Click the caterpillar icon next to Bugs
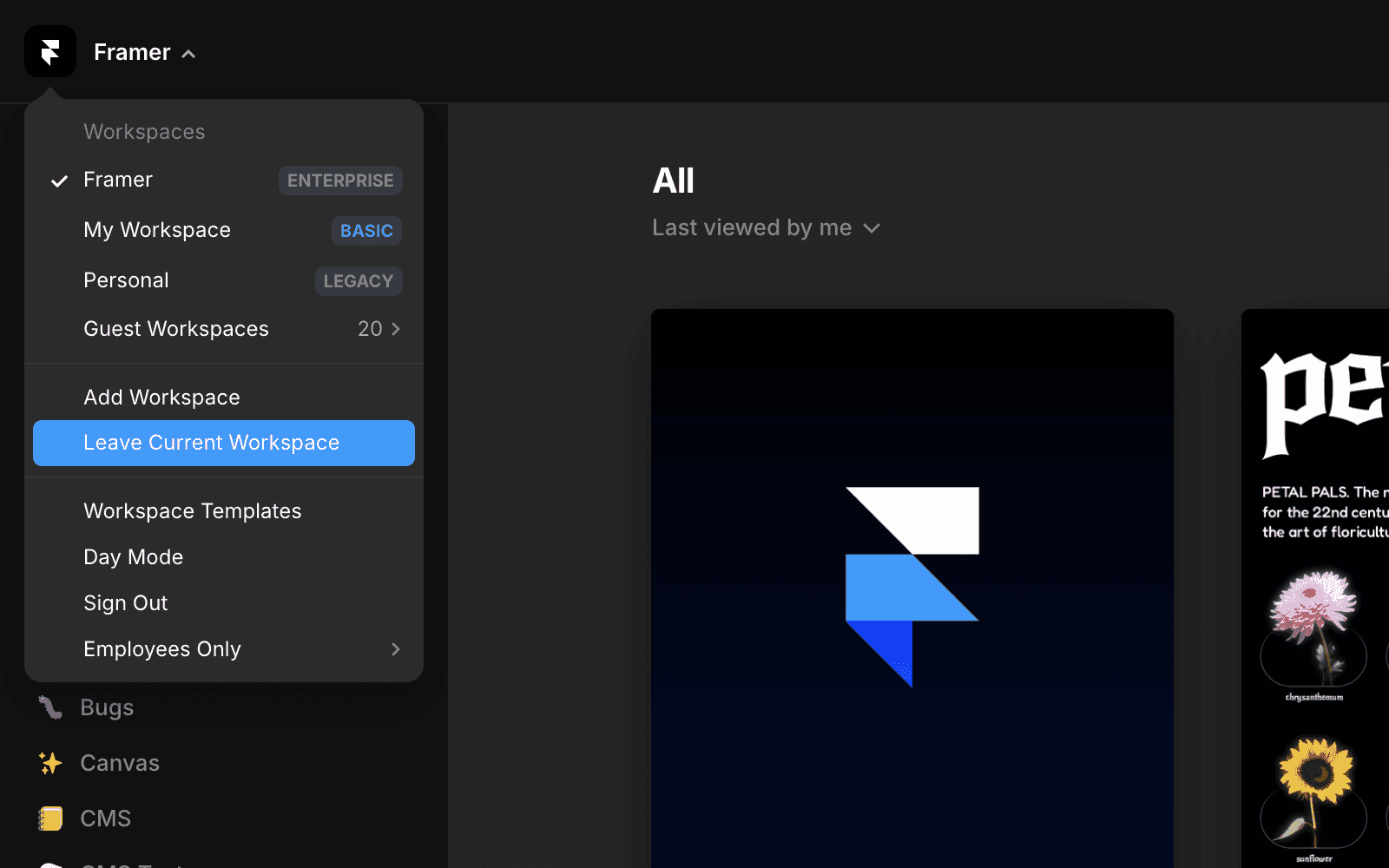Screen dimensions: 1389x868 (x=51, y=707)
